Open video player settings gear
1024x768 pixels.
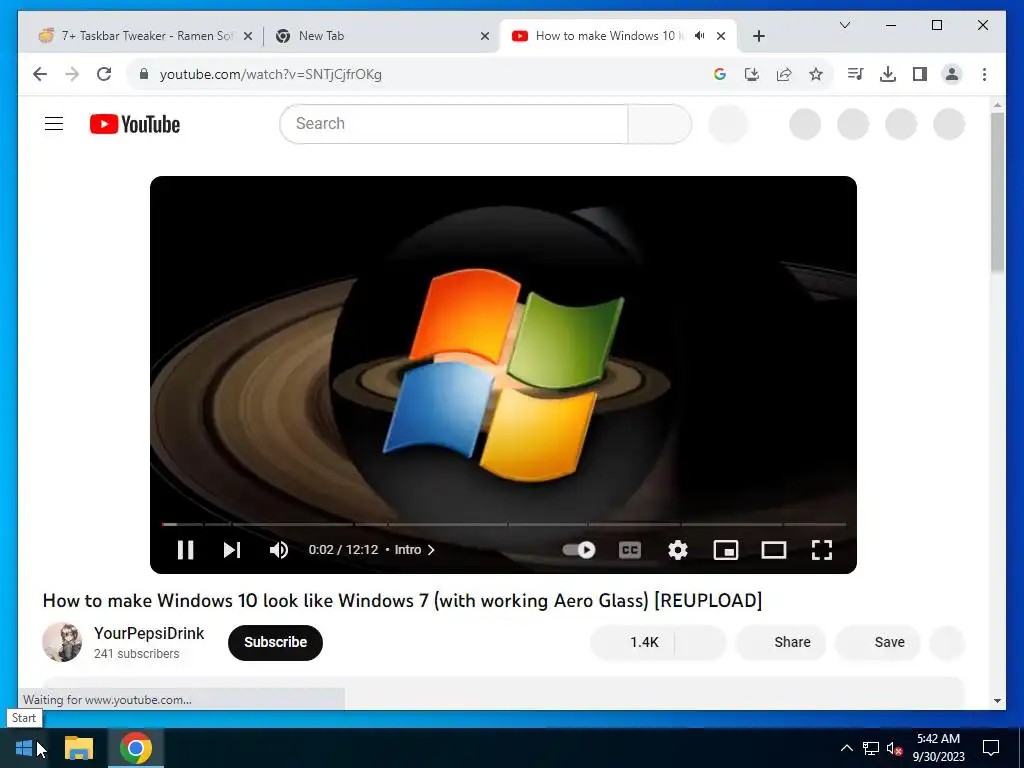[x=678, y=550]
